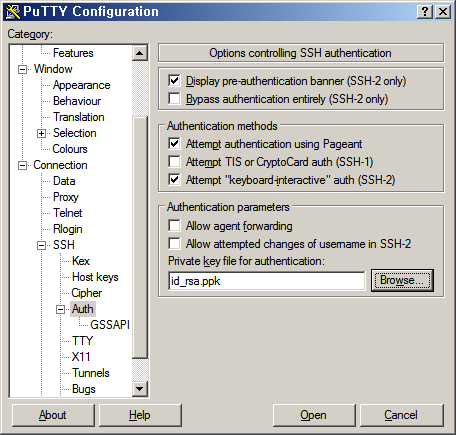The image size is (456, 435).
Task: Select Telnet in category tree
Action: pyautogui.click(x=67, y=213)
